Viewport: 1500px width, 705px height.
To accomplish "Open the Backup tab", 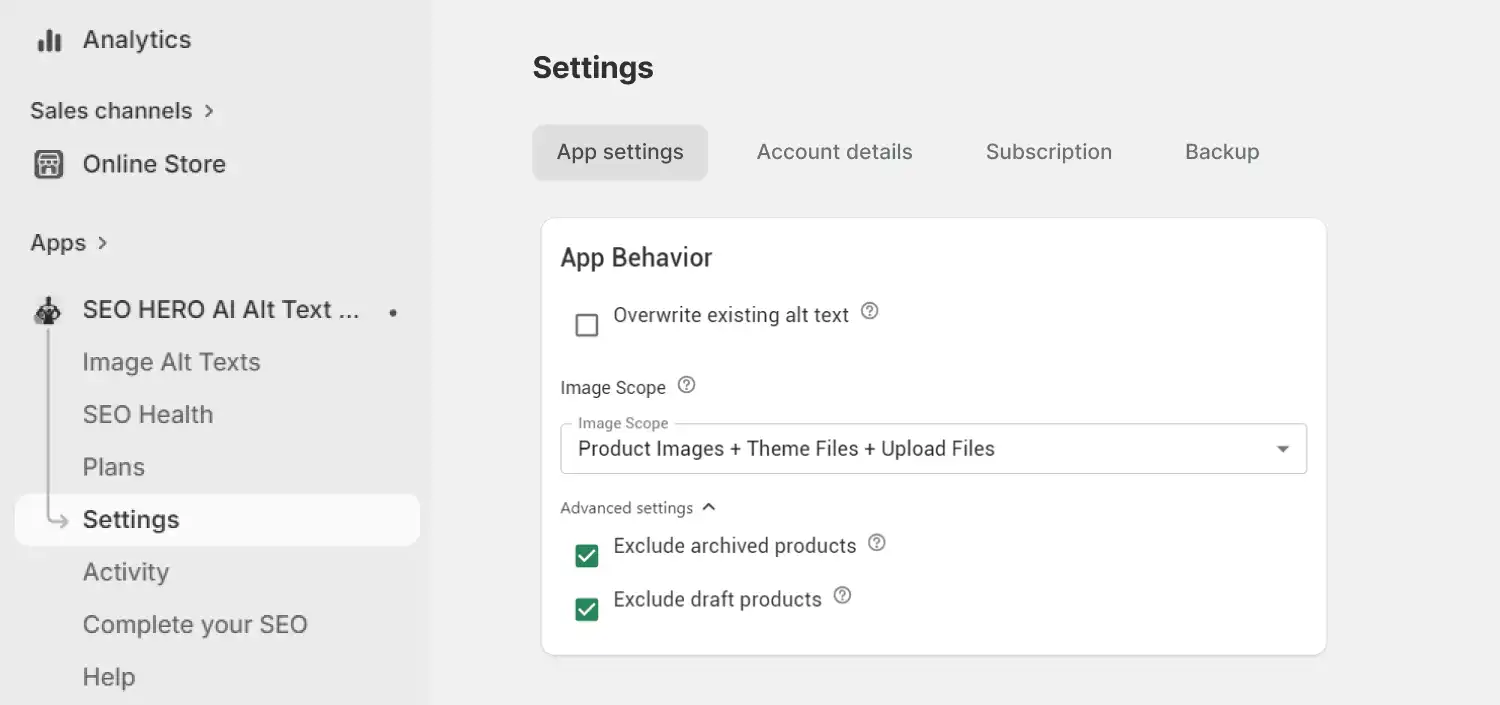I will (x=1222, y=152).
